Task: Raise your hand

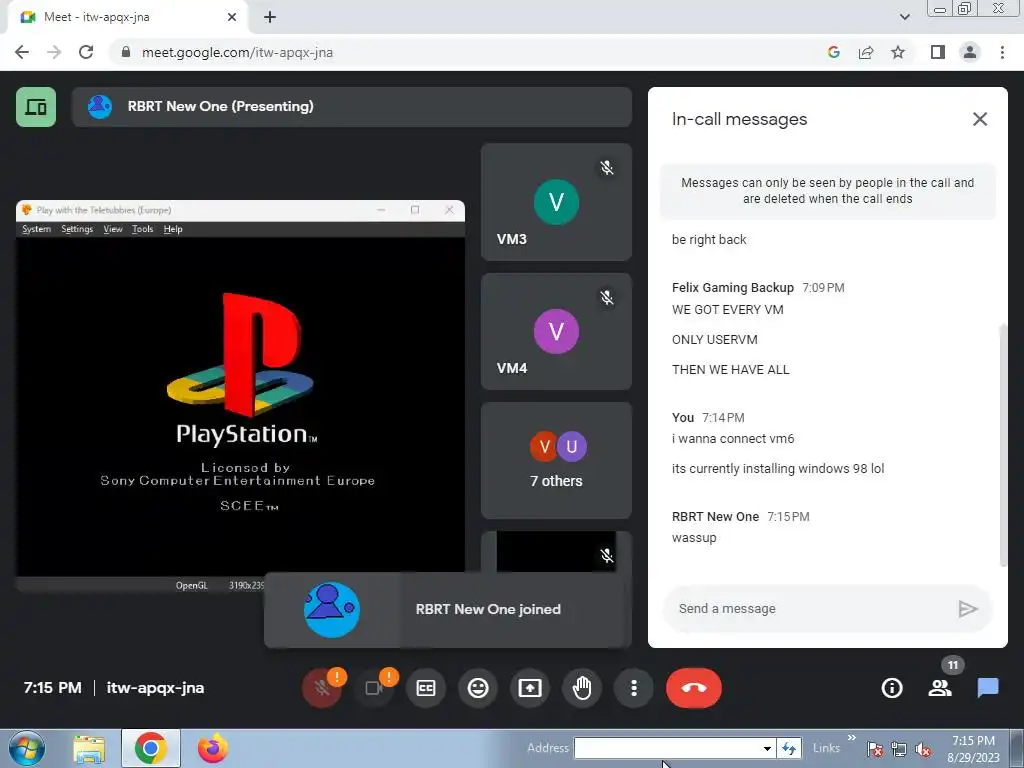Action: pyautogui.click(x=582, y=688)
